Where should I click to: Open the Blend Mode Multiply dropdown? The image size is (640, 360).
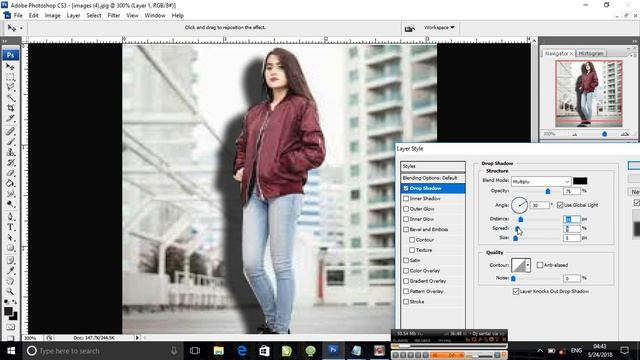point(540,181)
